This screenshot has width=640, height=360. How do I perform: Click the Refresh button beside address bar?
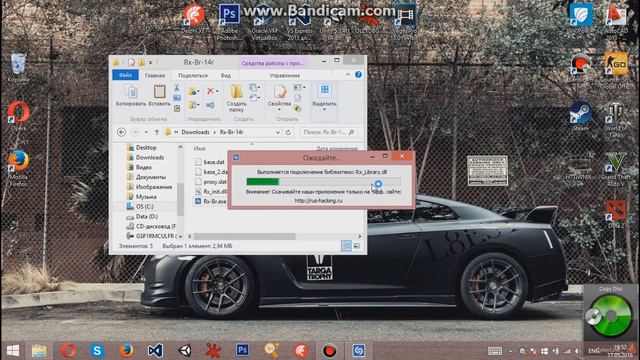[288, 132]
